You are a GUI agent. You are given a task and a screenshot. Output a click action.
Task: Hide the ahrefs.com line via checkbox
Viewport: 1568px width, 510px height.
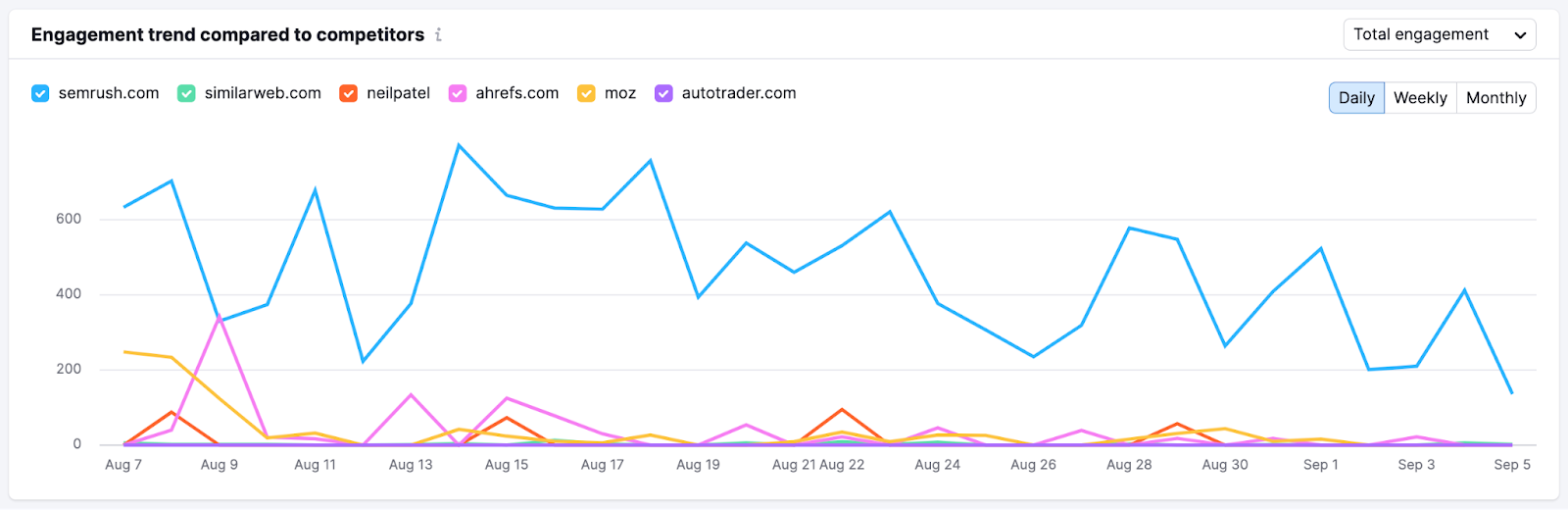click(458, 93)
